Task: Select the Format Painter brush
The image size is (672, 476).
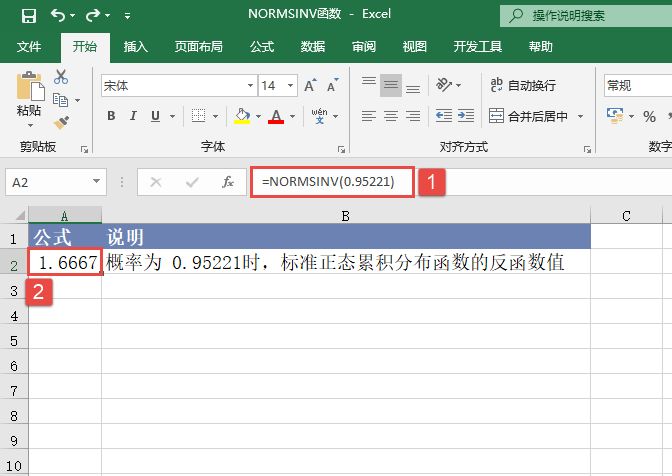Action: pos(61,122)
